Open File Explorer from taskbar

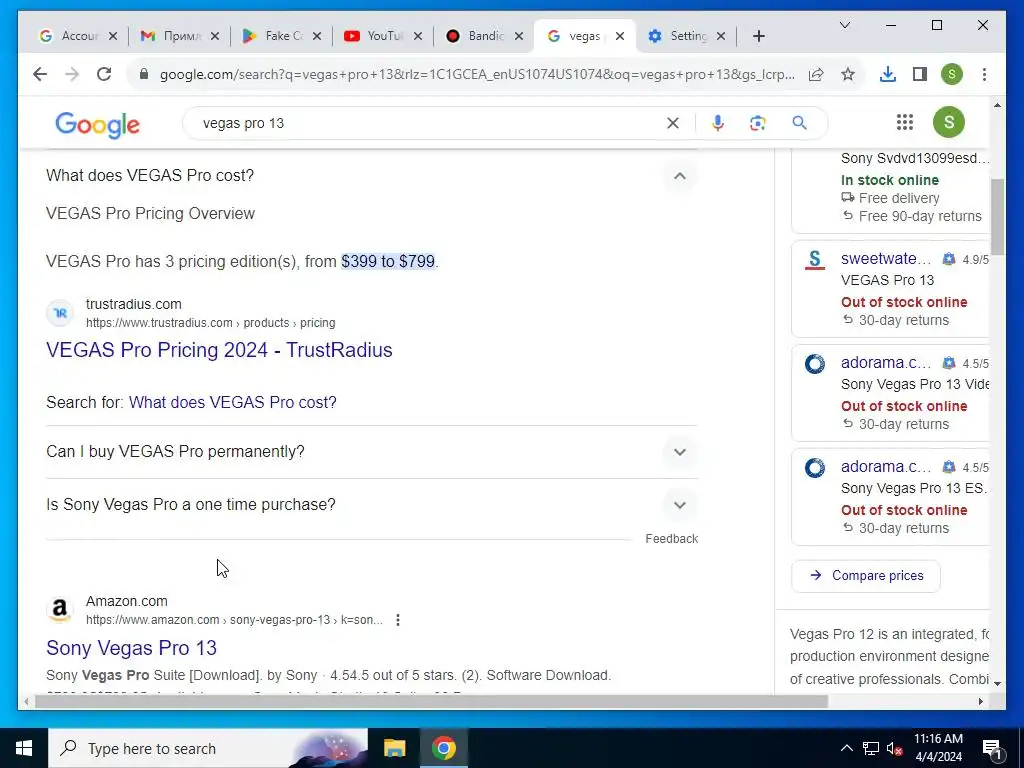pos(394,748)
